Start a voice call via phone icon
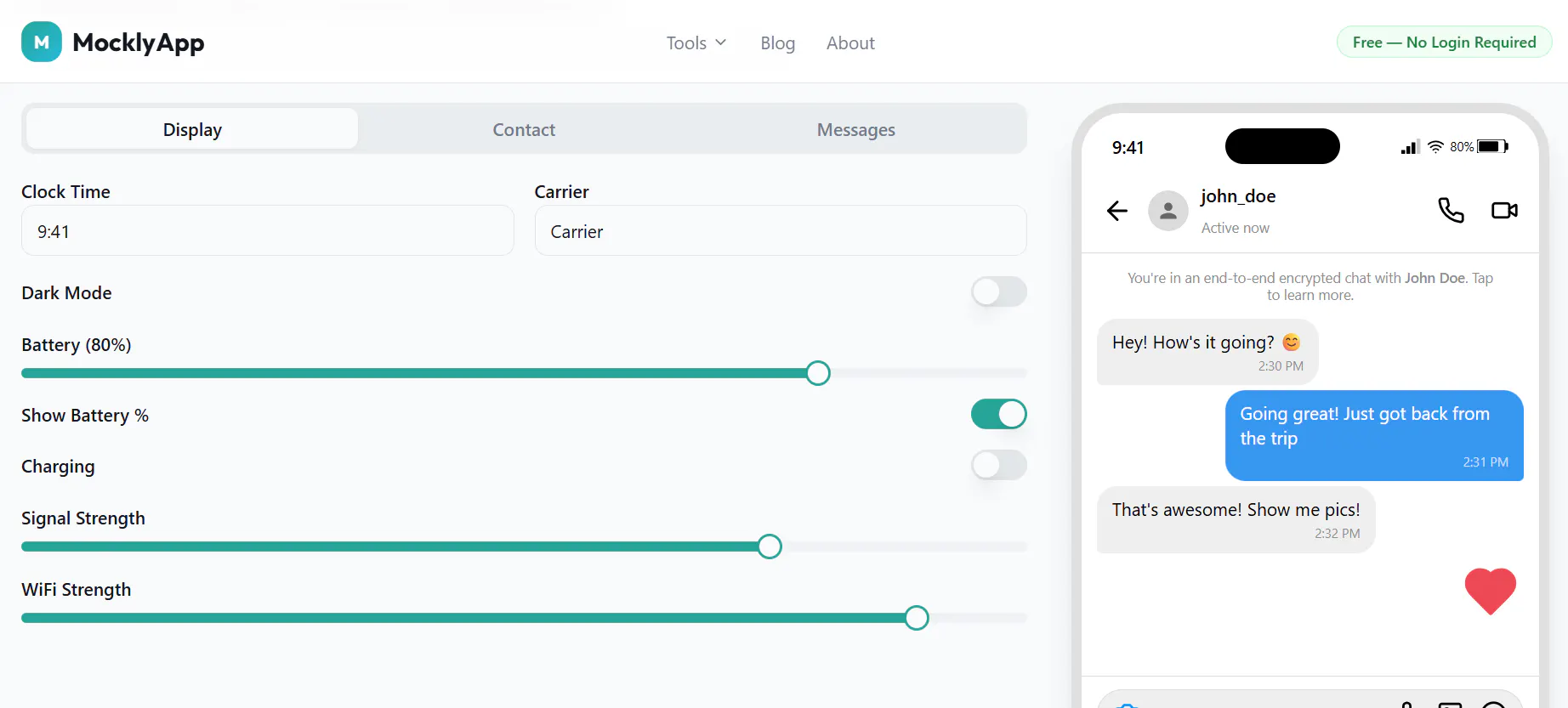Image resolution: width=1568 pixels, height=708 pixels. [x=1451, y=210]
